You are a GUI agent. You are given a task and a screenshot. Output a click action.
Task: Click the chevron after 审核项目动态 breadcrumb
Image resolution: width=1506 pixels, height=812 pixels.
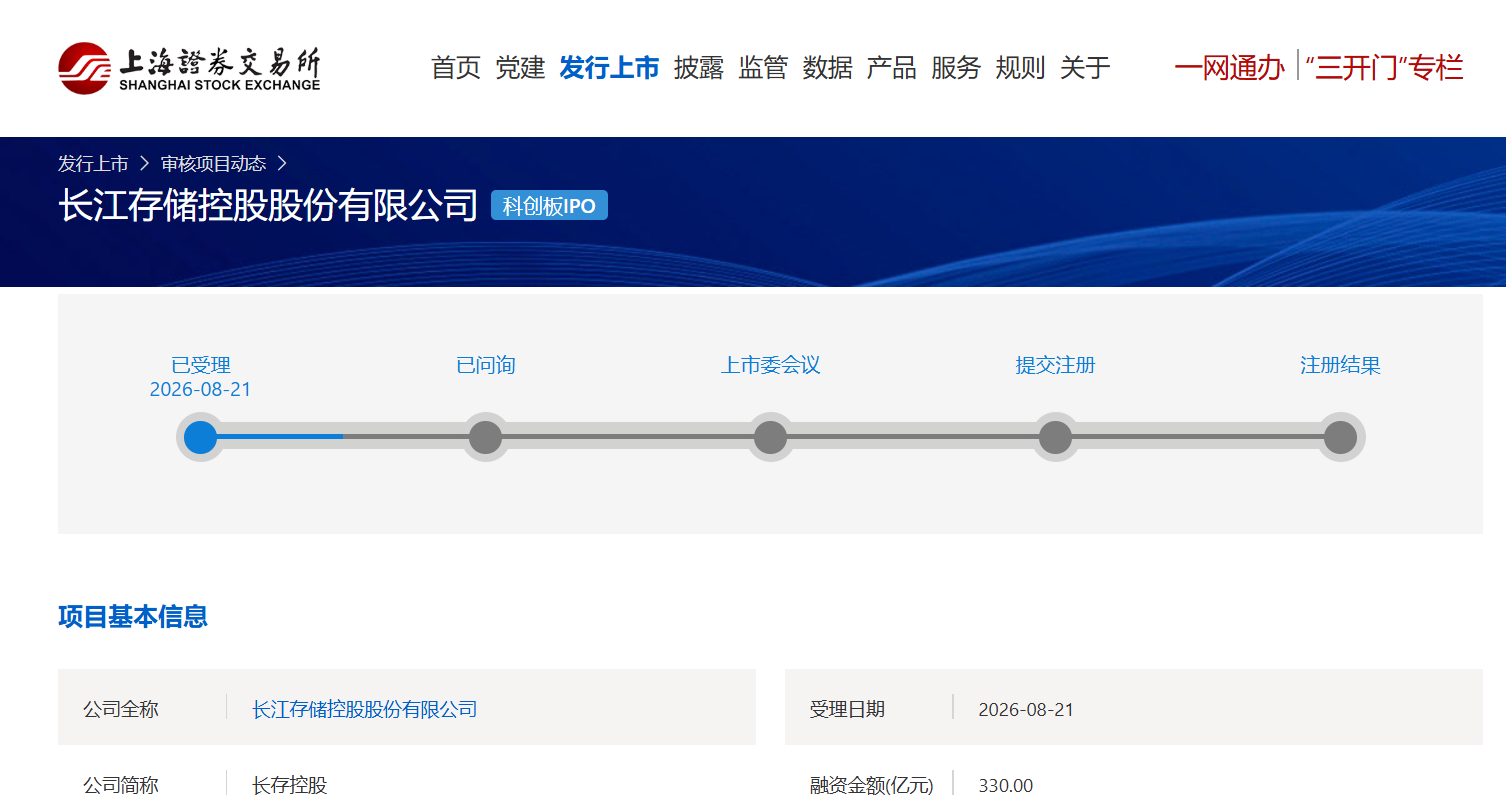click(282, 164)
